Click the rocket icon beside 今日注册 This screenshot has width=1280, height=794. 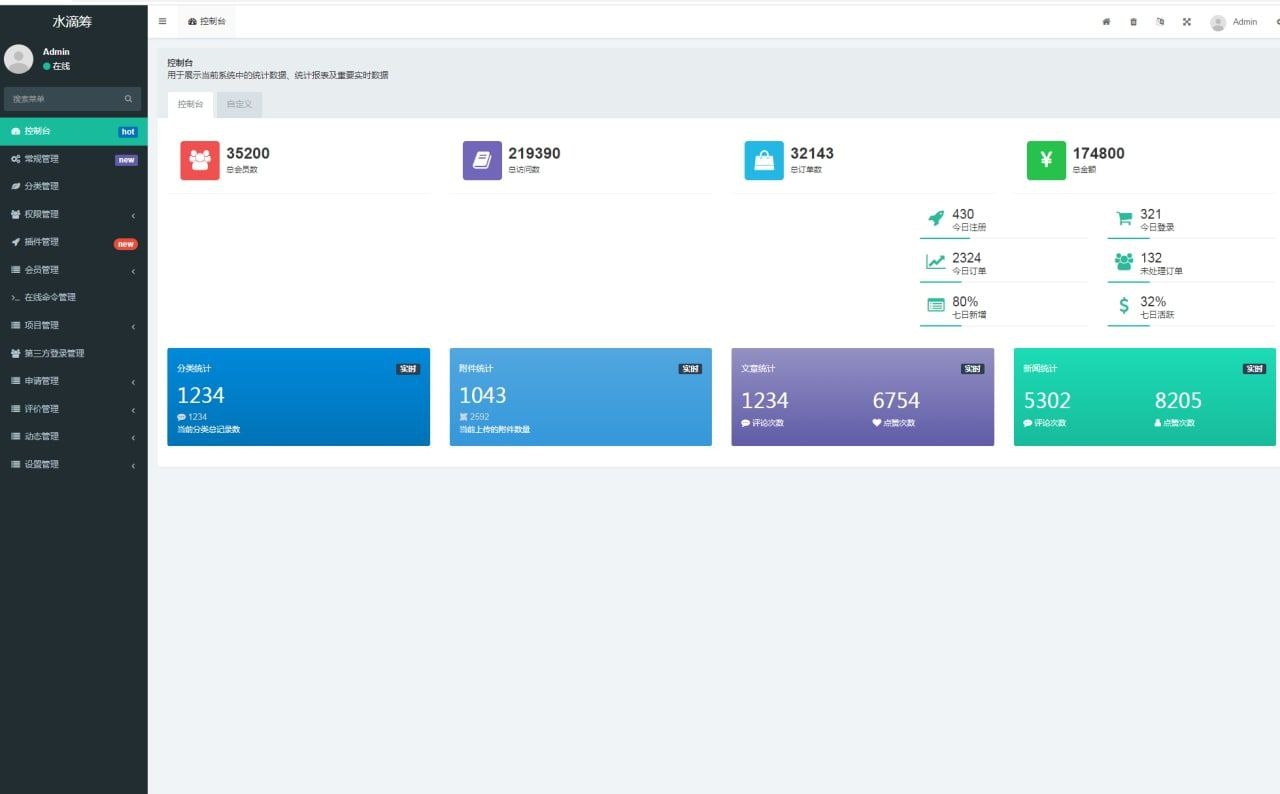coord(935,218)
